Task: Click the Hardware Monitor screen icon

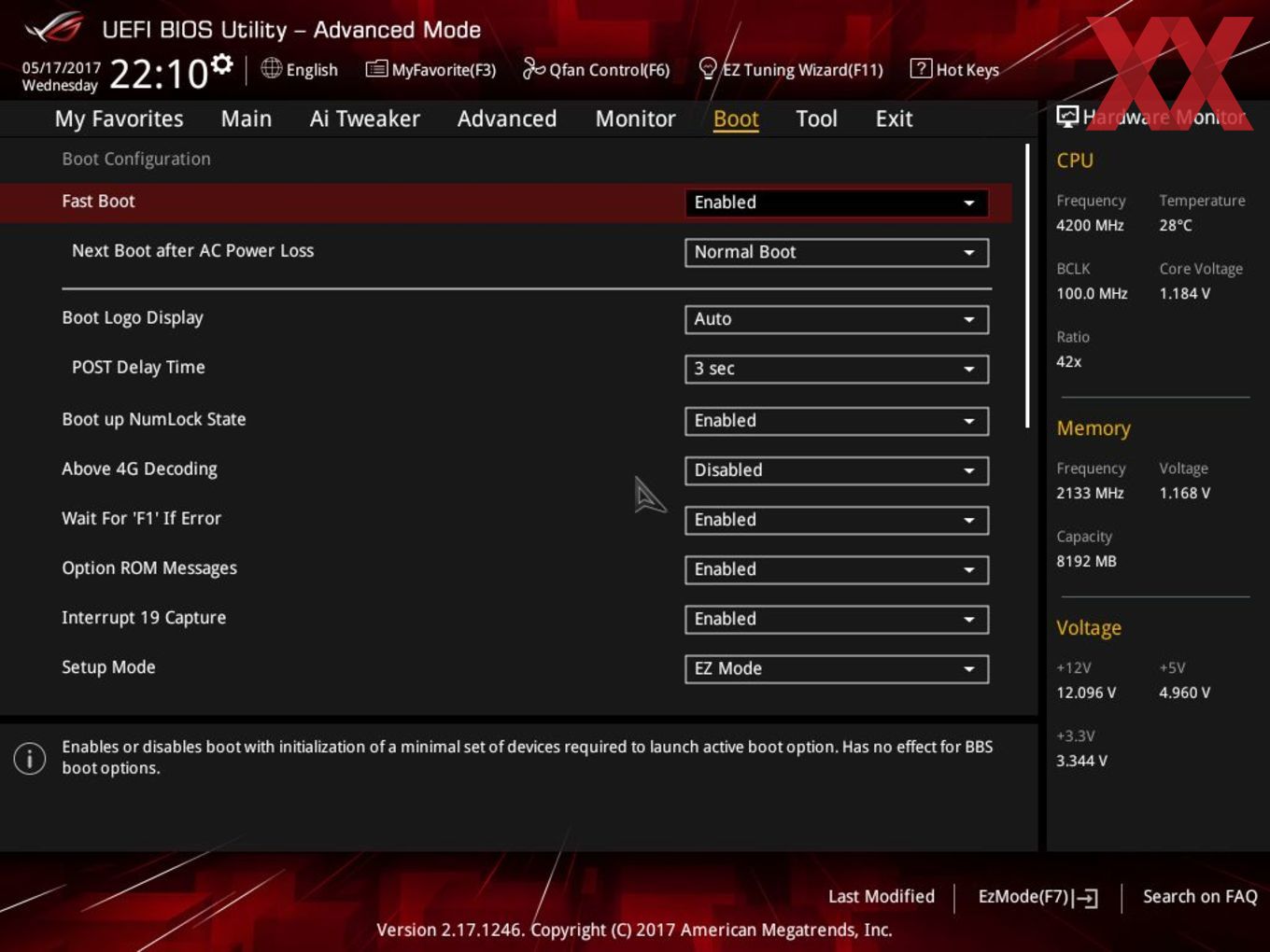Action: pos(1067,117)
